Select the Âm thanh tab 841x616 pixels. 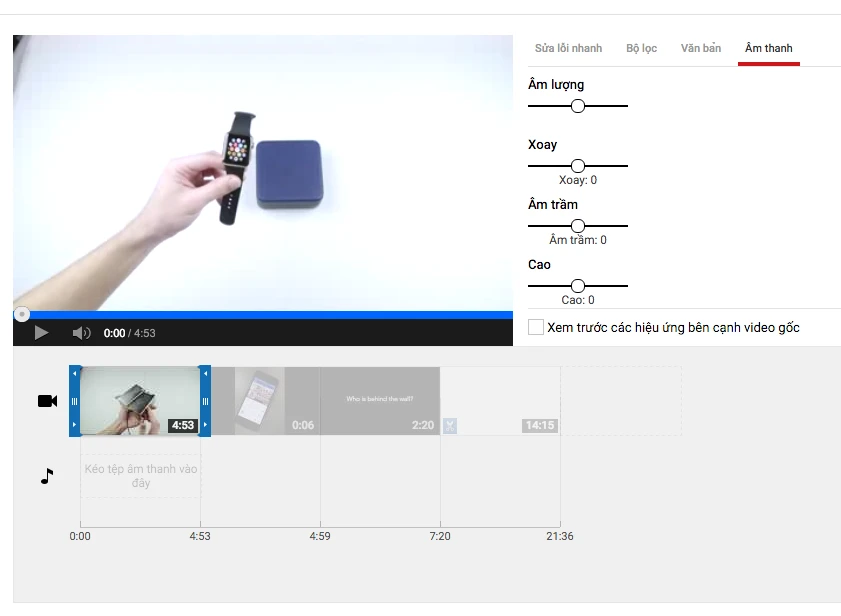[x=768, y=47]
